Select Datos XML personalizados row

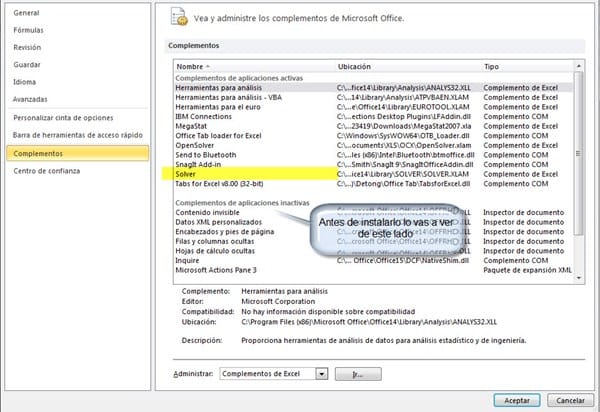coord(373,222)
